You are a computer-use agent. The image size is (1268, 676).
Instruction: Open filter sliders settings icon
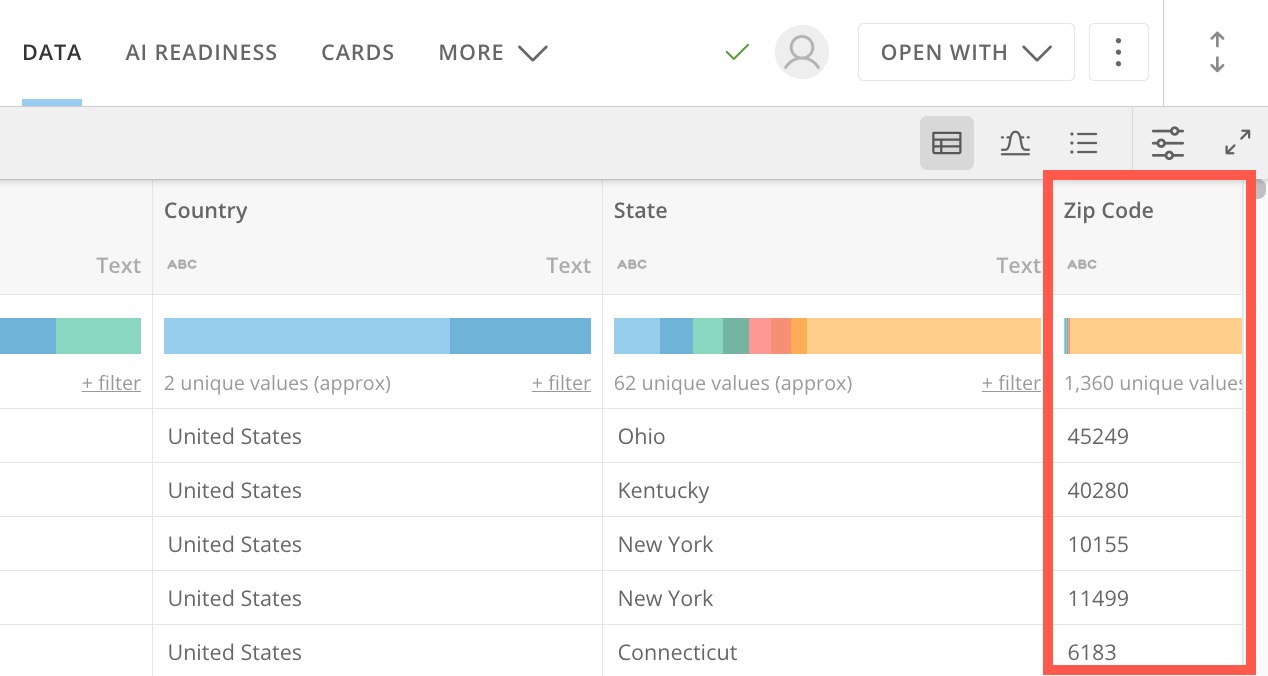[x=1167, y=143]
